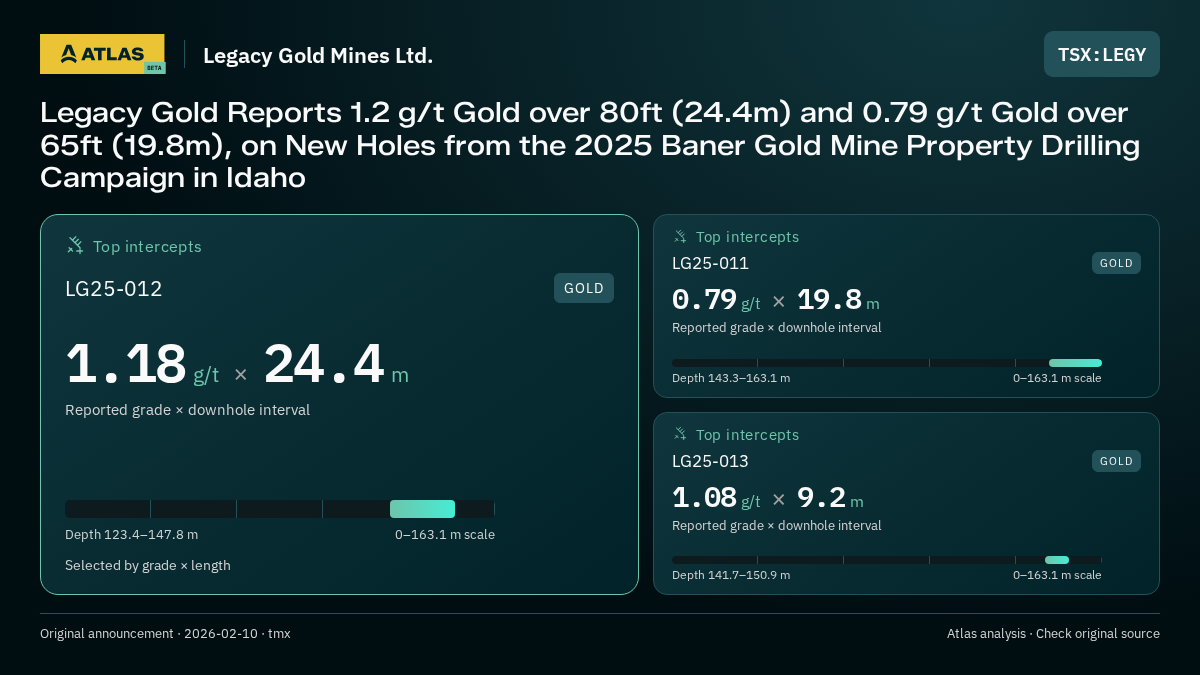1200x675 pixels.
Task: Click the Atlas analysis · Check original source text
Action: [x=1053, y=634]
